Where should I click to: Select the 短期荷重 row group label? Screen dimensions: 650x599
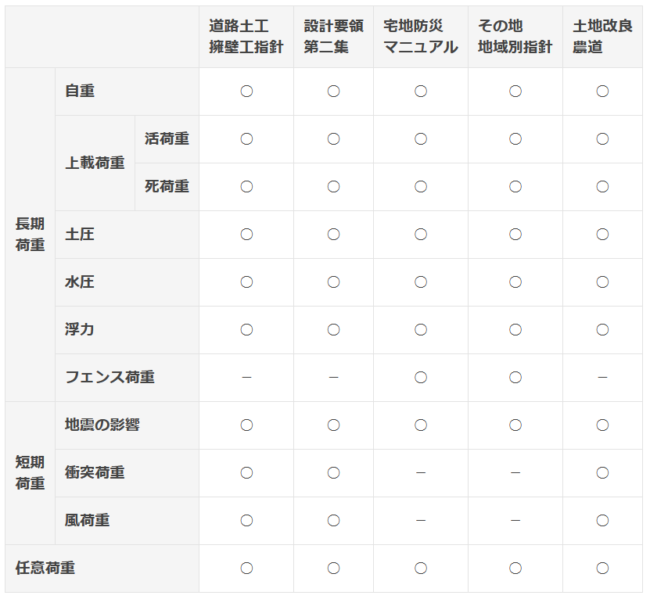tap(30, 473)
